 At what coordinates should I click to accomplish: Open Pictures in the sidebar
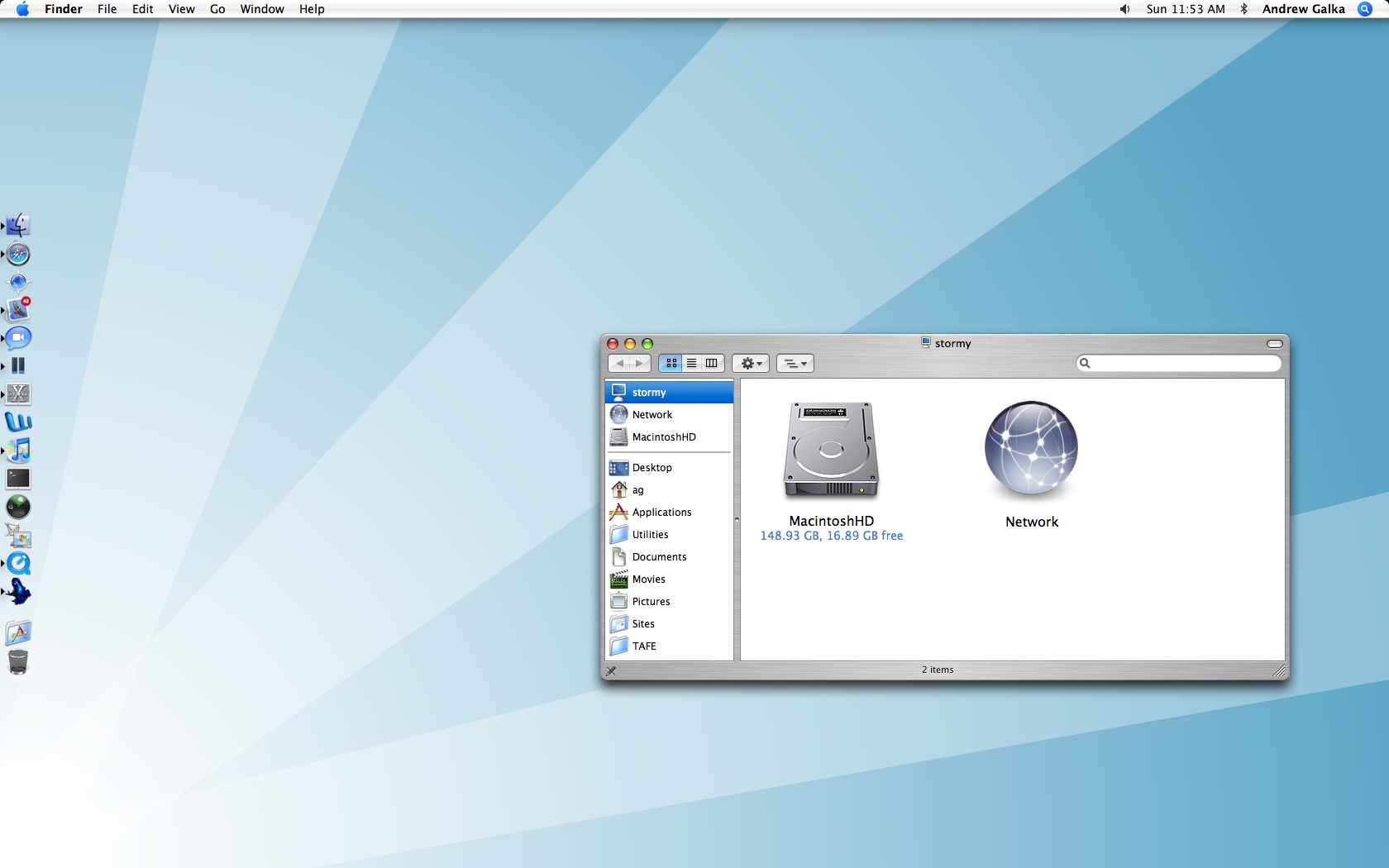[x=669, y=601]
